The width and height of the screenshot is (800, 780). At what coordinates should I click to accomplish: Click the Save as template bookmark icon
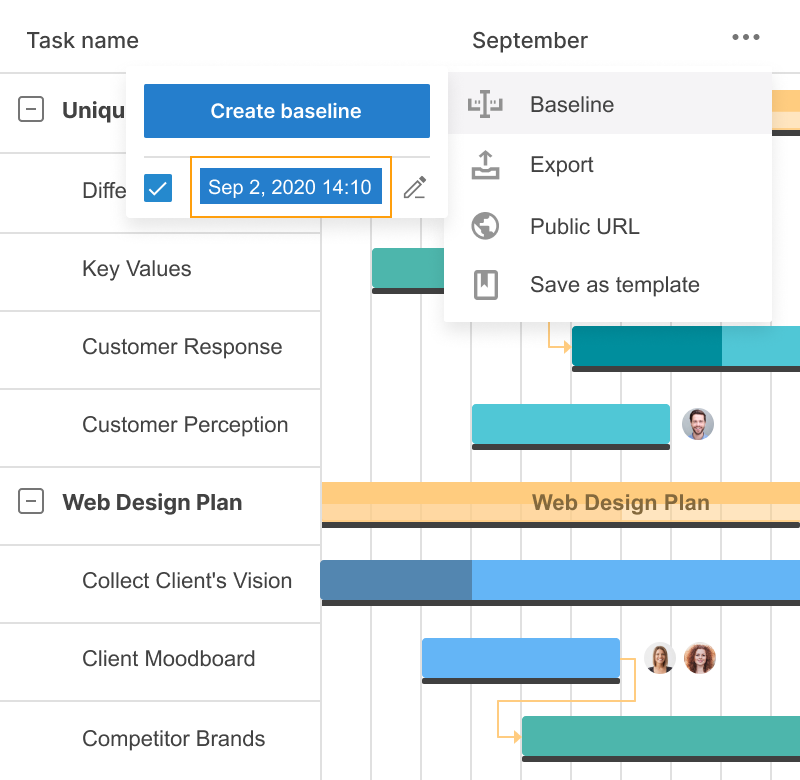click(485, 285)
